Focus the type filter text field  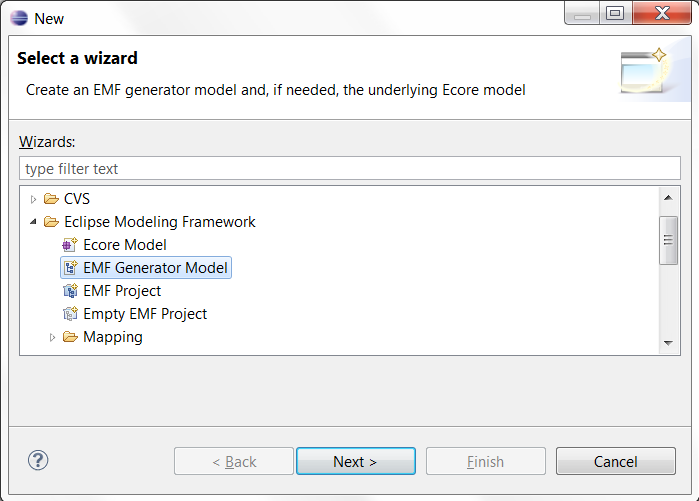tap(350, 168)
